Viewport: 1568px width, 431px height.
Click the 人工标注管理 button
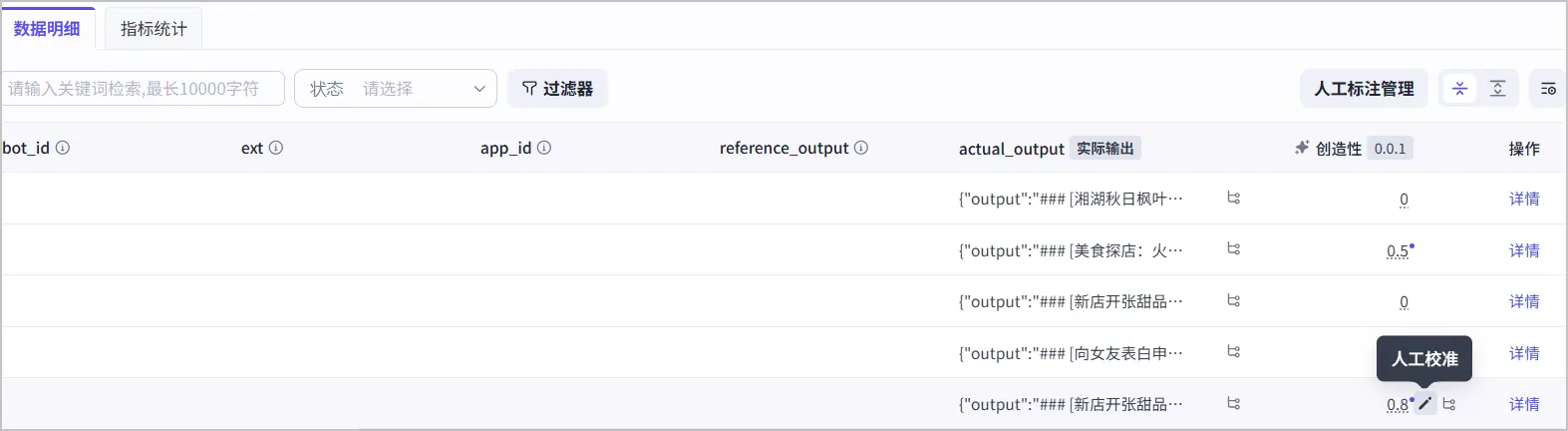click(x=1364, y=89)
